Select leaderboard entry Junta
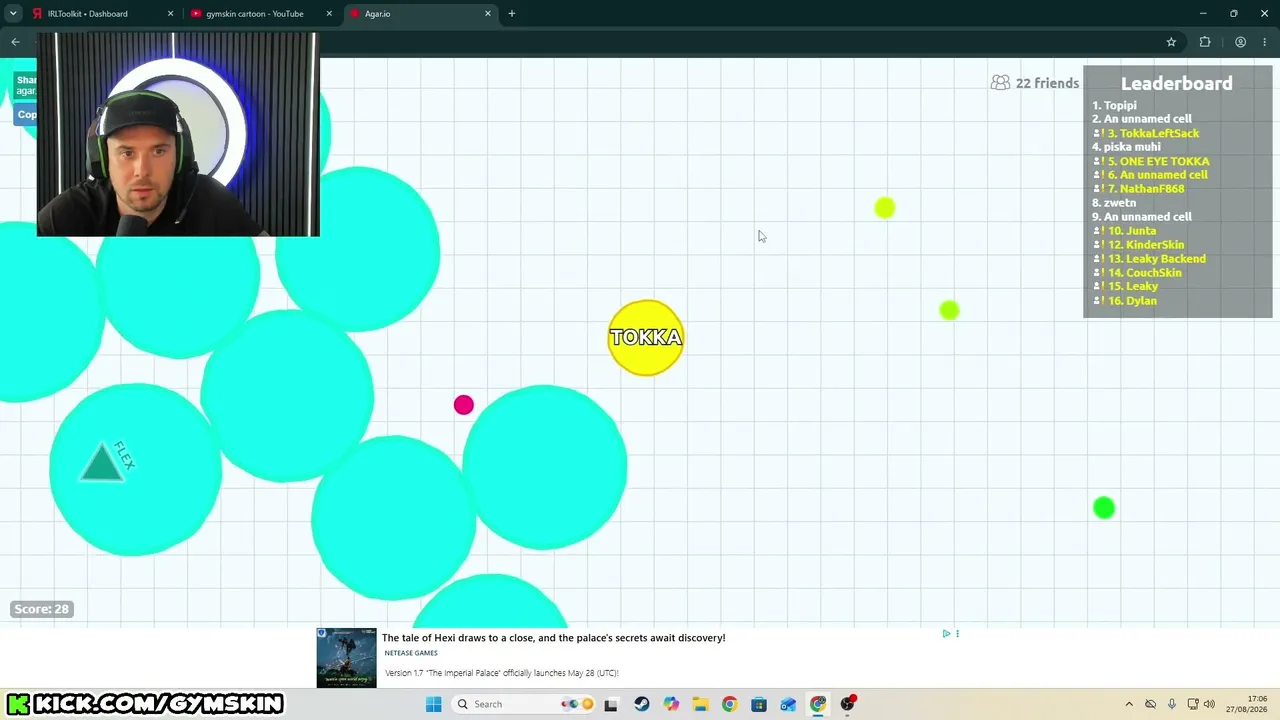Screen dimensions: 1280x720 (1124, 231)
